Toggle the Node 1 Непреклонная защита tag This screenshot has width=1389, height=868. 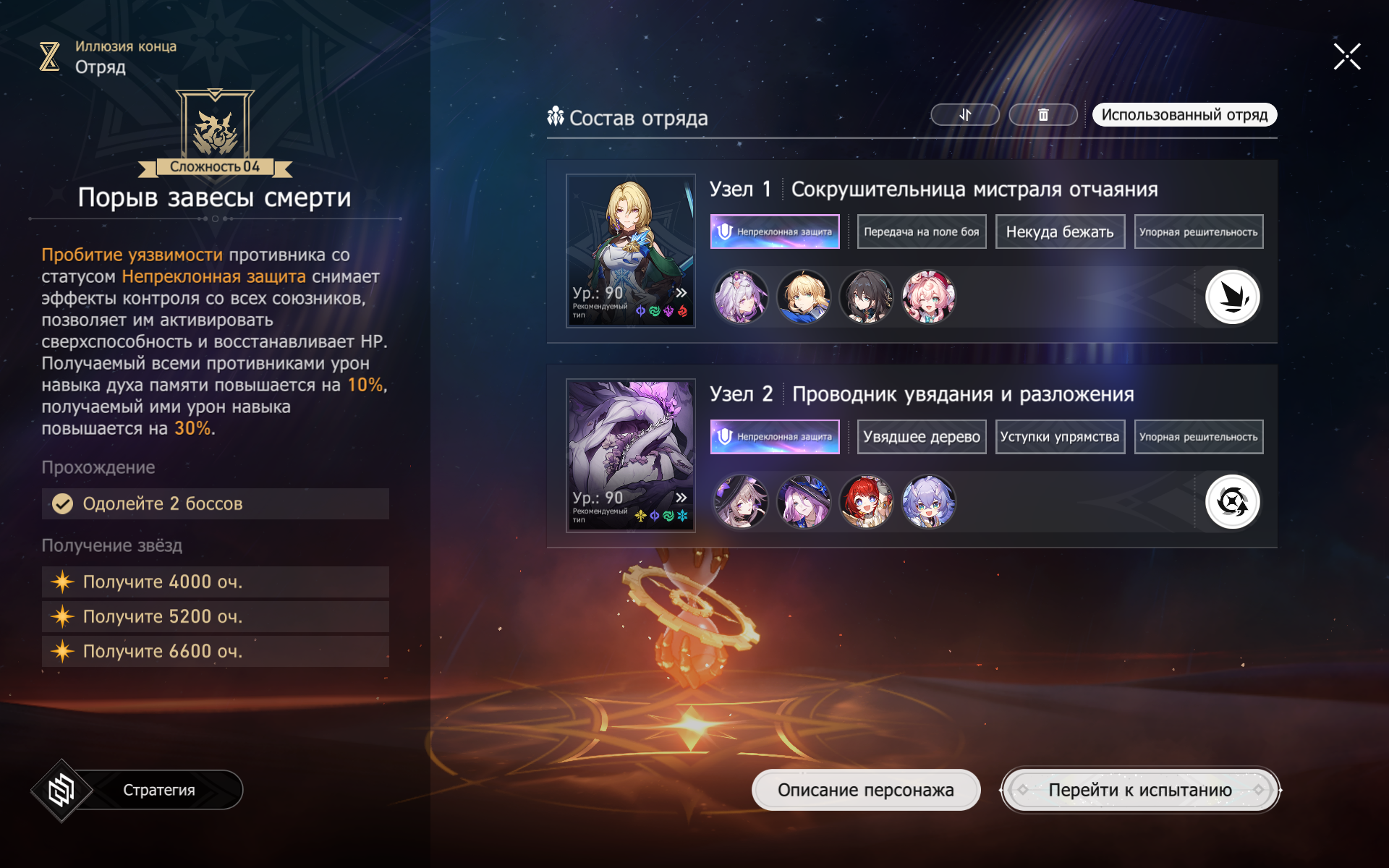775,231
